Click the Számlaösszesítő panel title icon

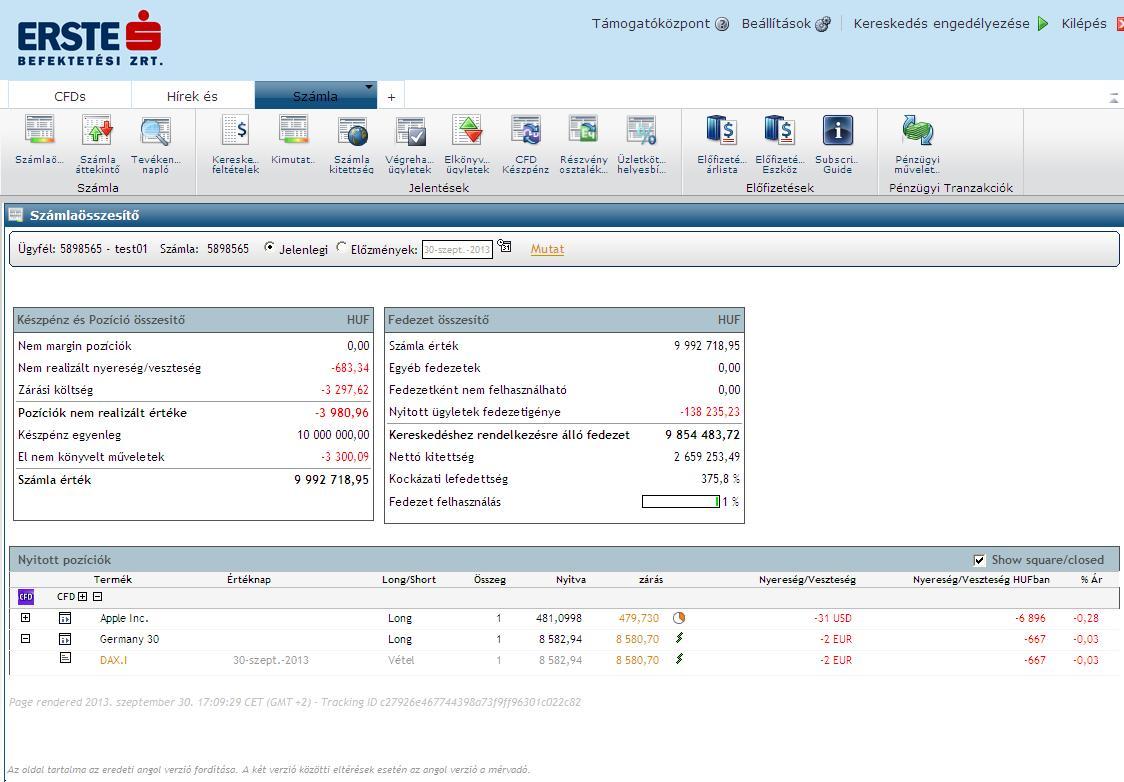click(x=16, y=214)
